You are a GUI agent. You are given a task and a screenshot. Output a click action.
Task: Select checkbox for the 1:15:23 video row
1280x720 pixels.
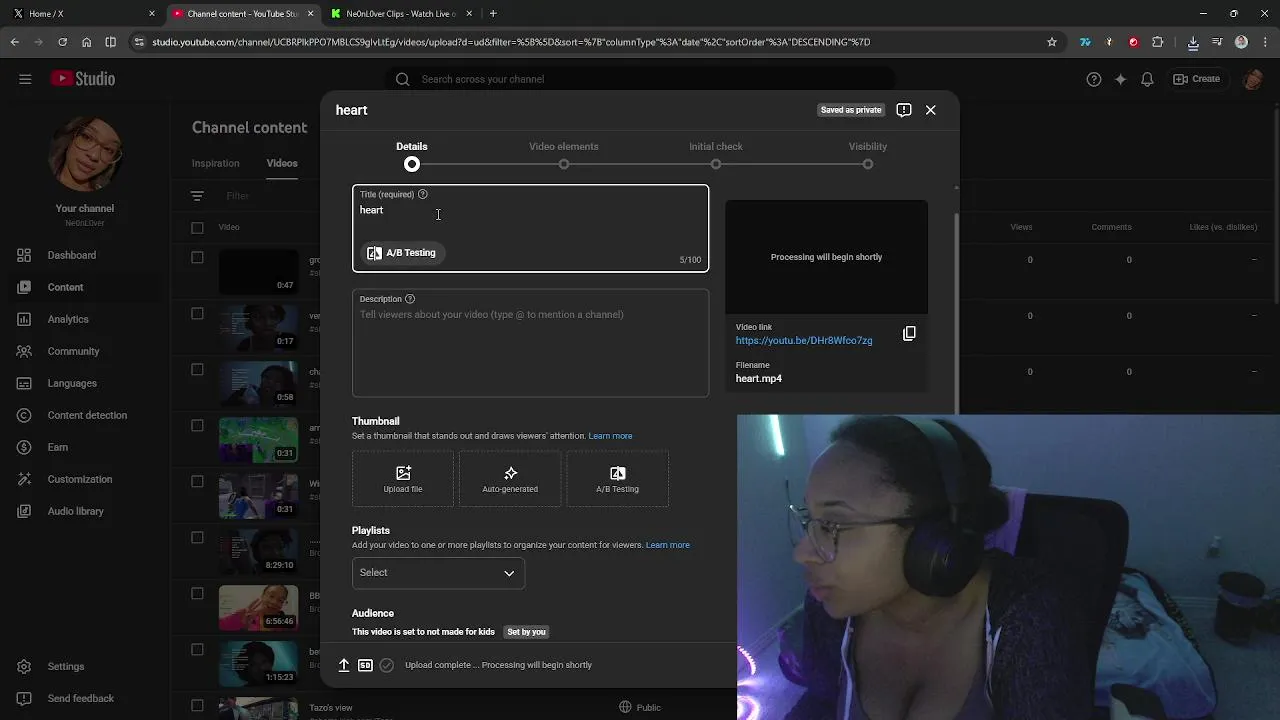click(x=197, y=650)
